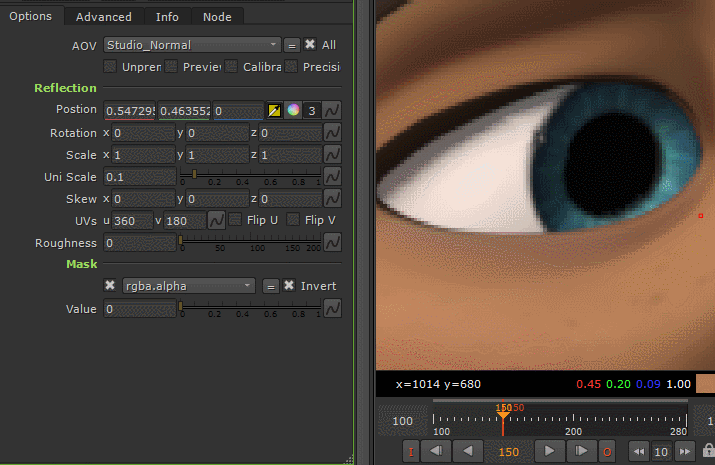Click the Rotation y field
Viewport: 715px width, 465px height.
217,133
